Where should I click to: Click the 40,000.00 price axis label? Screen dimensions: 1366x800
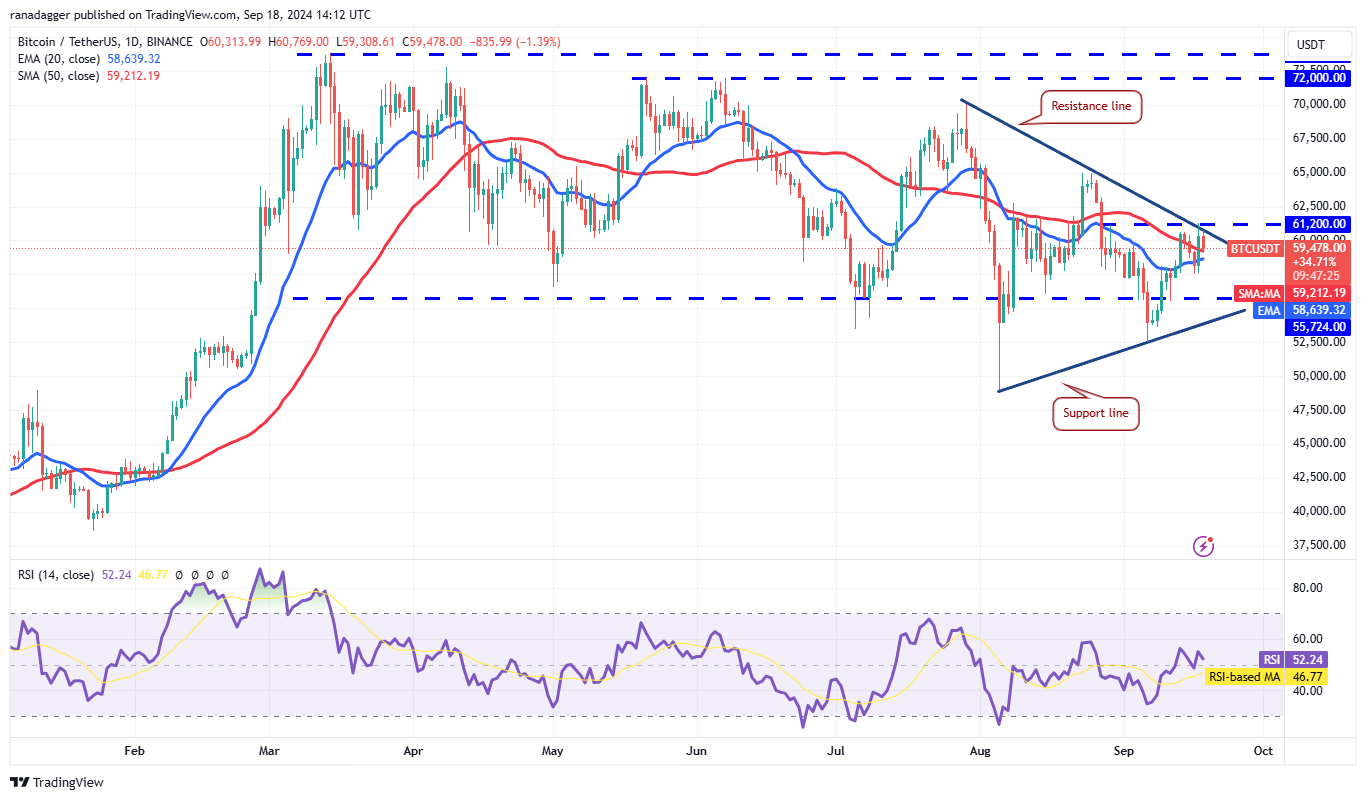[x=1319, y=511]
